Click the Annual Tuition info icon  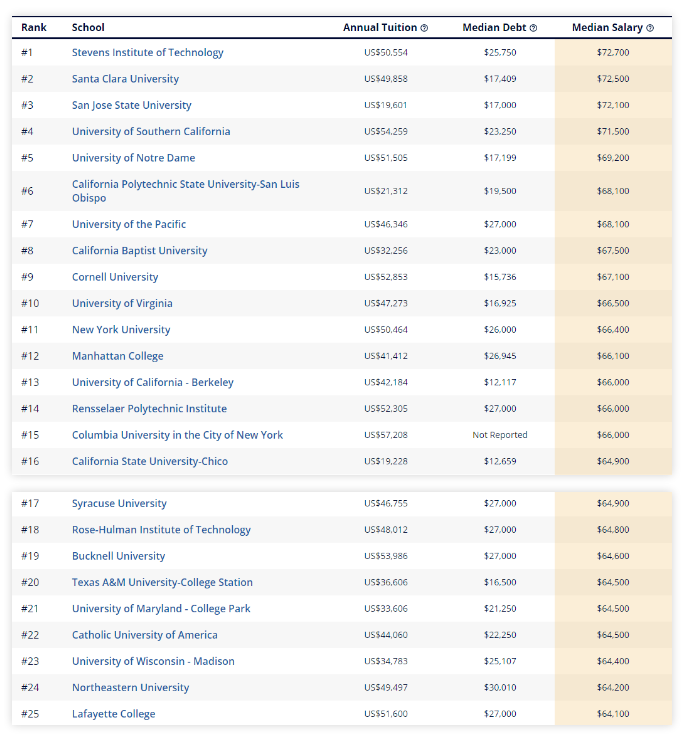tap(424, 28)
